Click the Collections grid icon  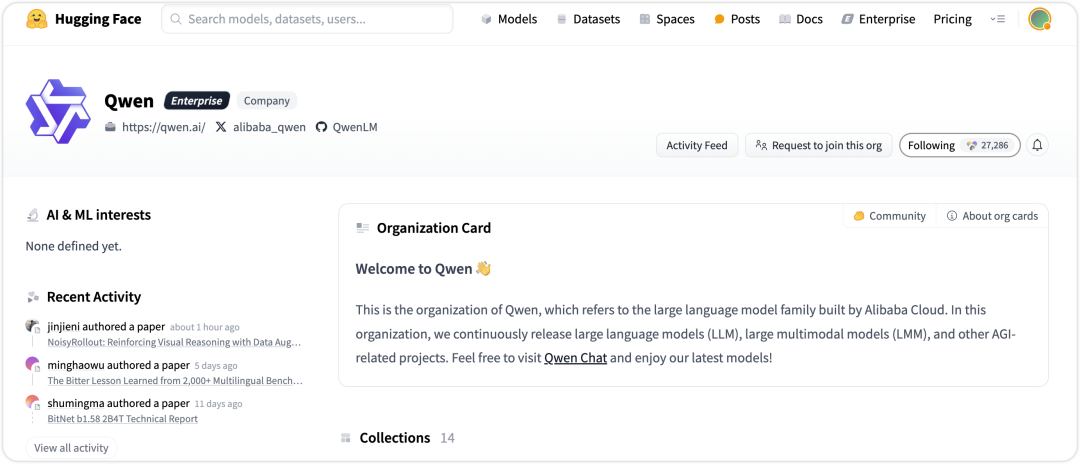[x=346, y=438]
